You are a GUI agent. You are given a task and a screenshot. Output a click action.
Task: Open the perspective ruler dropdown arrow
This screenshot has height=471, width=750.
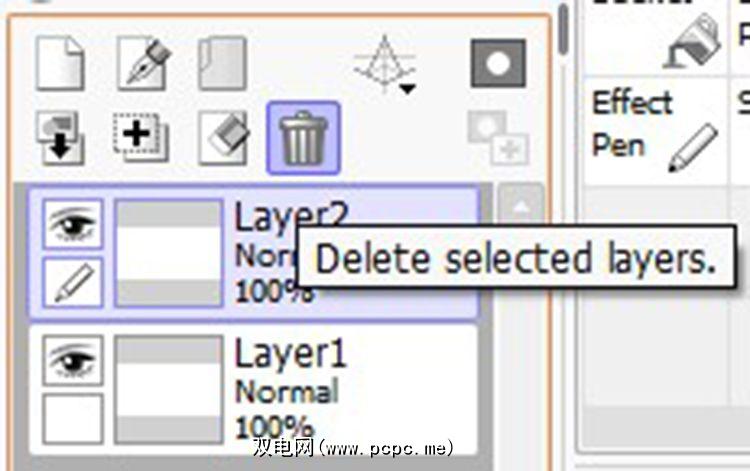tap(408, 89)
